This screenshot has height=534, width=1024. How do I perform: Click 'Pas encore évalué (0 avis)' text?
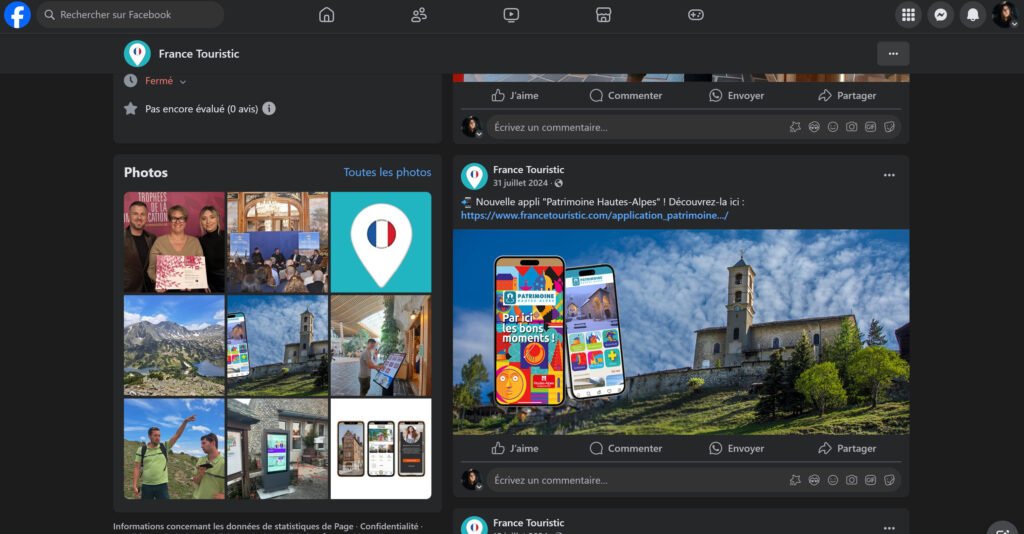pos(201,109)
